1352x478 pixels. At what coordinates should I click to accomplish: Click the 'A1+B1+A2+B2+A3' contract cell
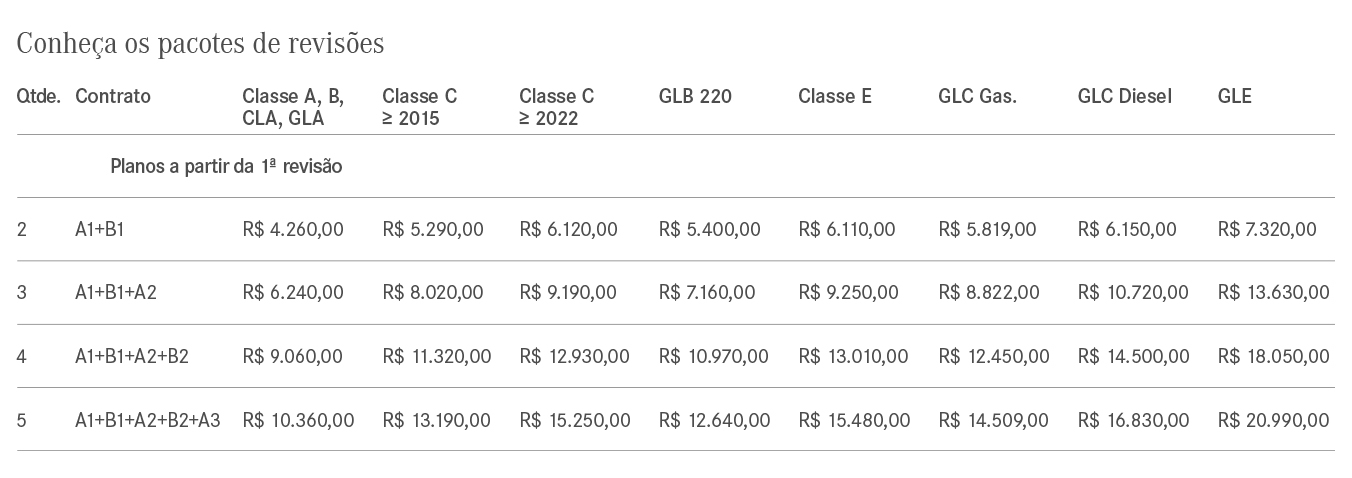click(x=148, y=420)
